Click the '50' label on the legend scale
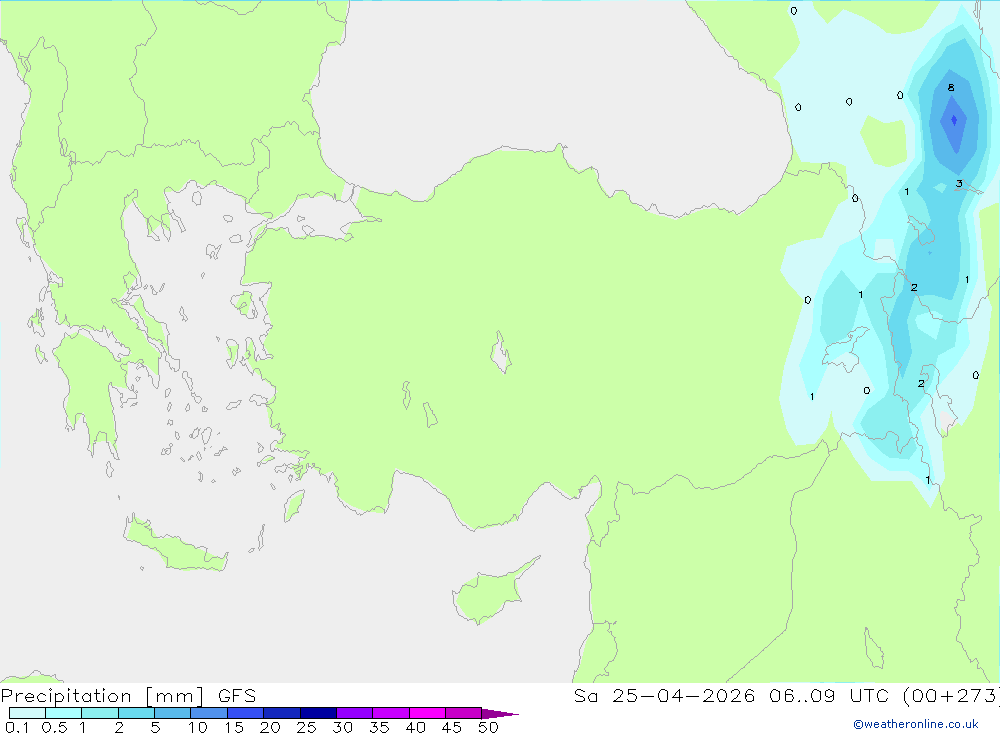1000x733 pixels. click(488, 727)
